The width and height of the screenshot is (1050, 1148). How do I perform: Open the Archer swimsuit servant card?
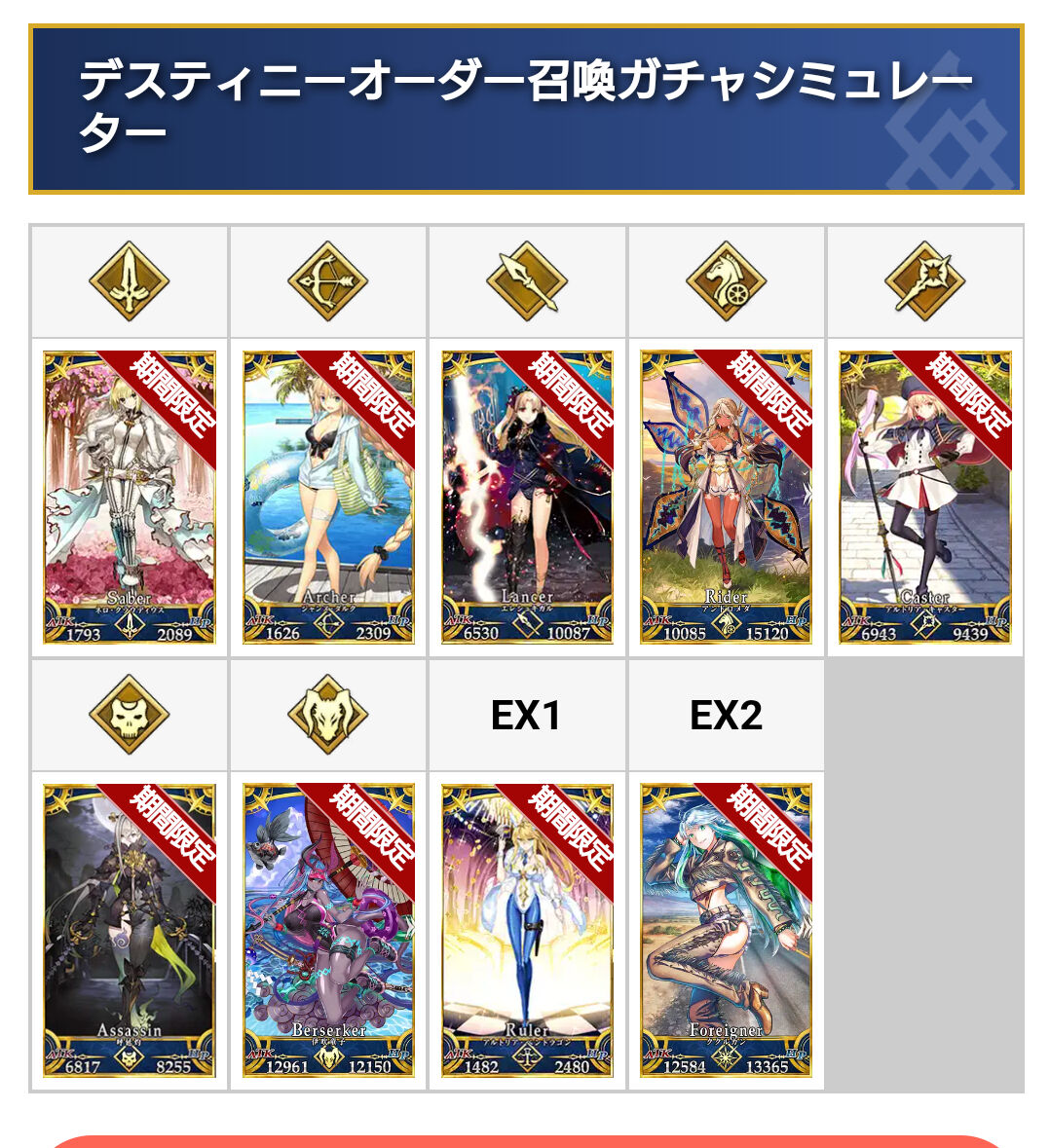(x=328, y=498)
